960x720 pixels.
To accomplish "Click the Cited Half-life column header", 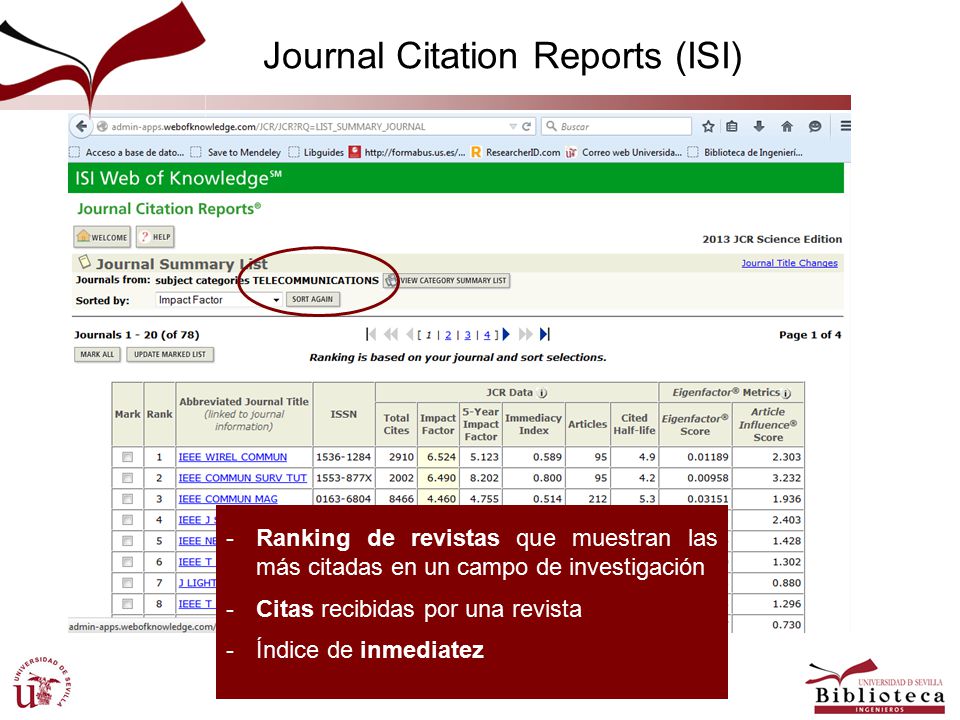I will pyautogui.click(x=634, y=424).
